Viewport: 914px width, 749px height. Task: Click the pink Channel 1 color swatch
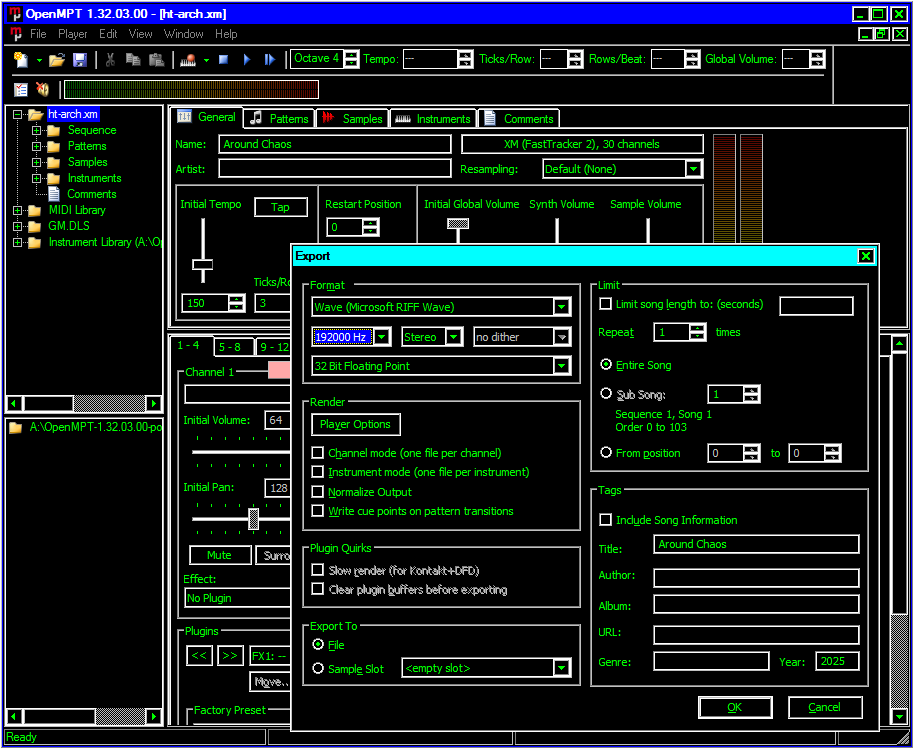[279, 371]
